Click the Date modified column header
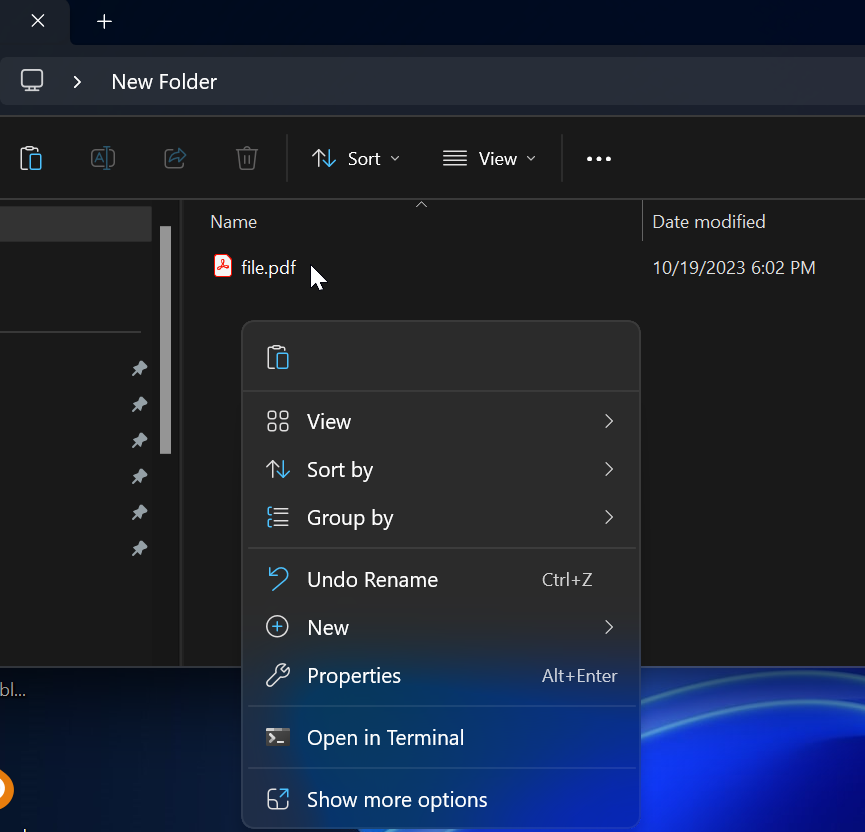865x832 pixels. pyautogui.click(x=709, y=222)
